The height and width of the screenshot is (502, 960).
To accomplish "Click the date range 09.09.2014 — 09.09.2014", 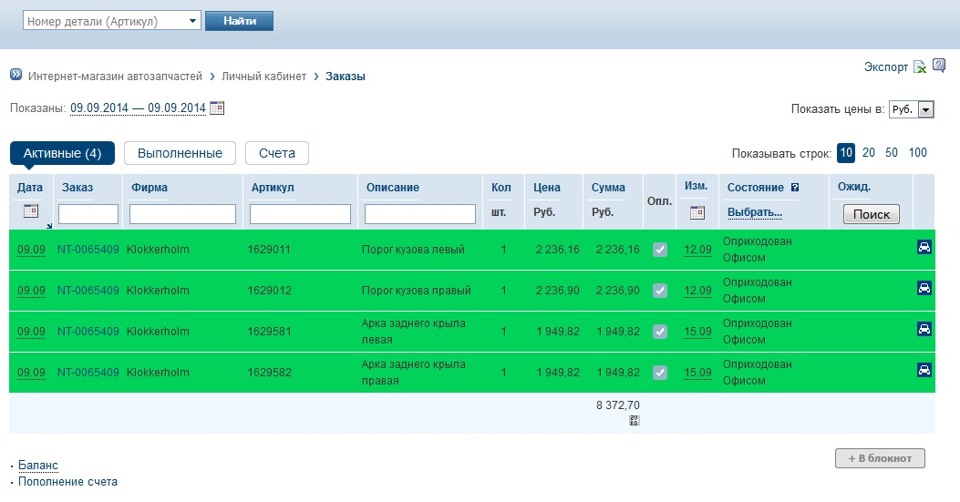I will (138, 108).
